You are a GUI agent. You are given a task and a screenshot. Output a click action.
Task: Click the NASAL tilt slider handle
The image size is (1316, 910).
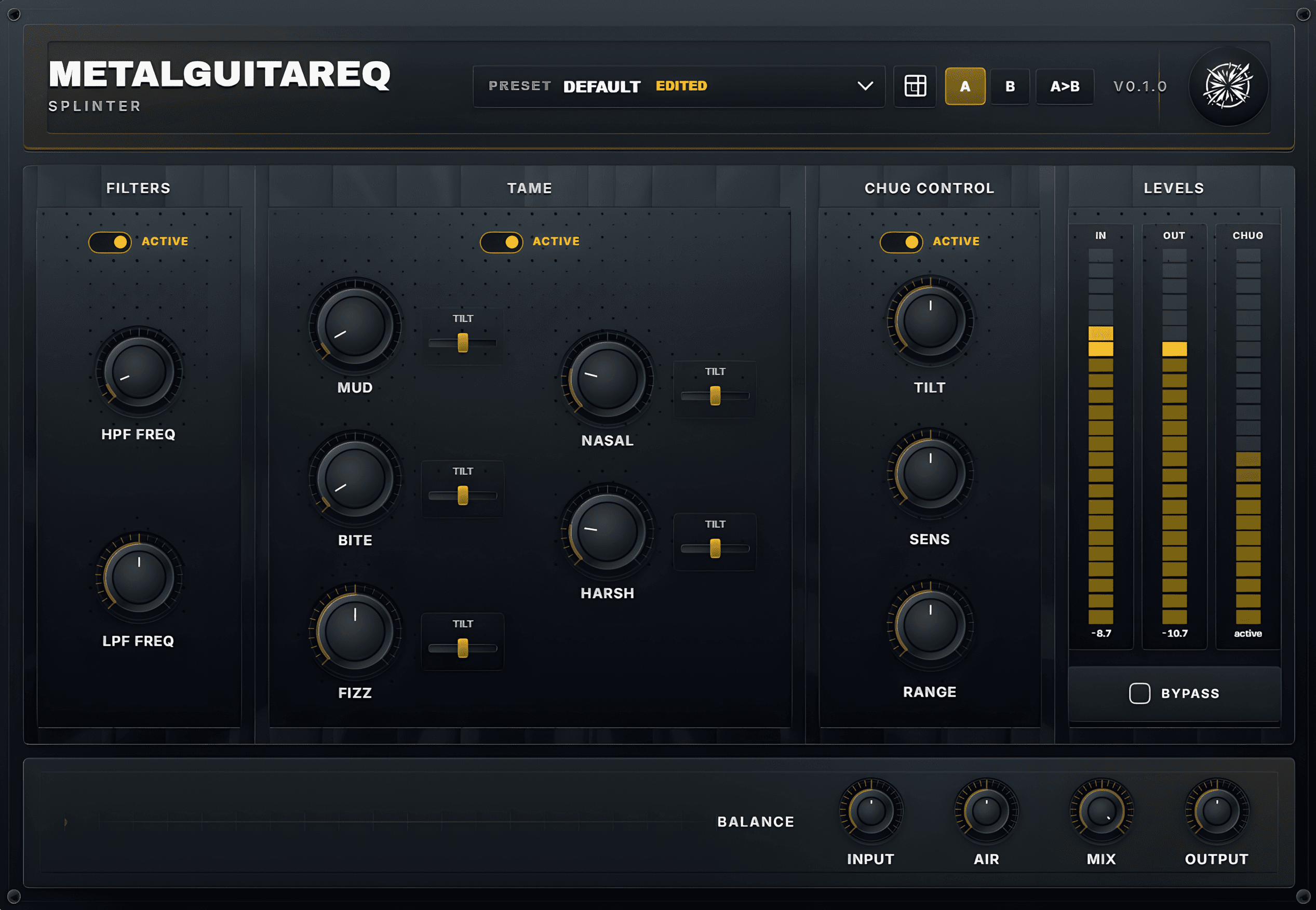point(715,395)
